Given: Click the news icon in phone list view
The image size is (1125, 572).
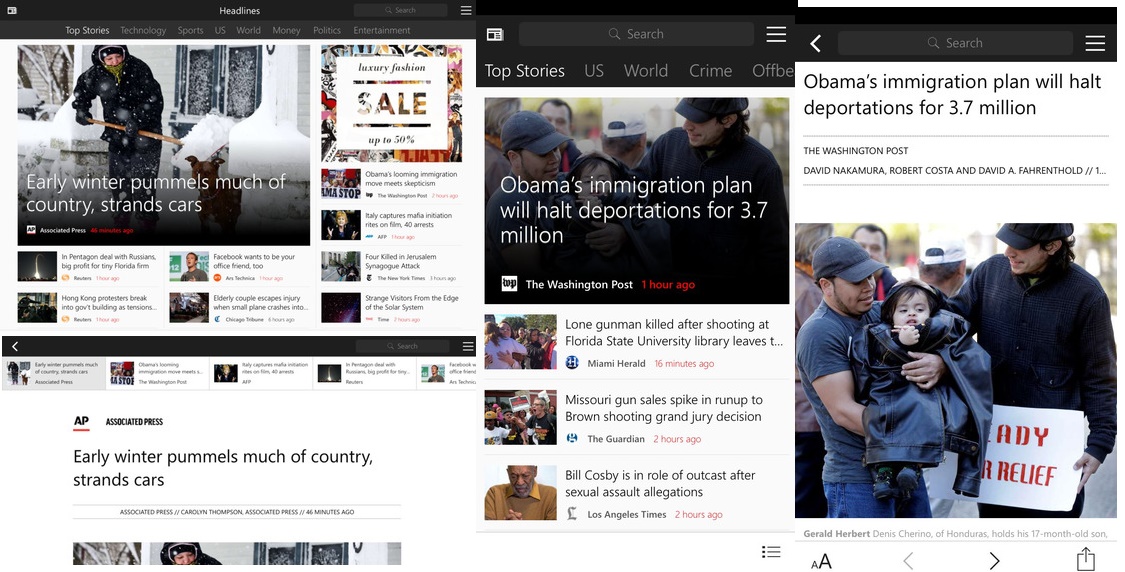Looking at the screenshot, I should point(494,34).
